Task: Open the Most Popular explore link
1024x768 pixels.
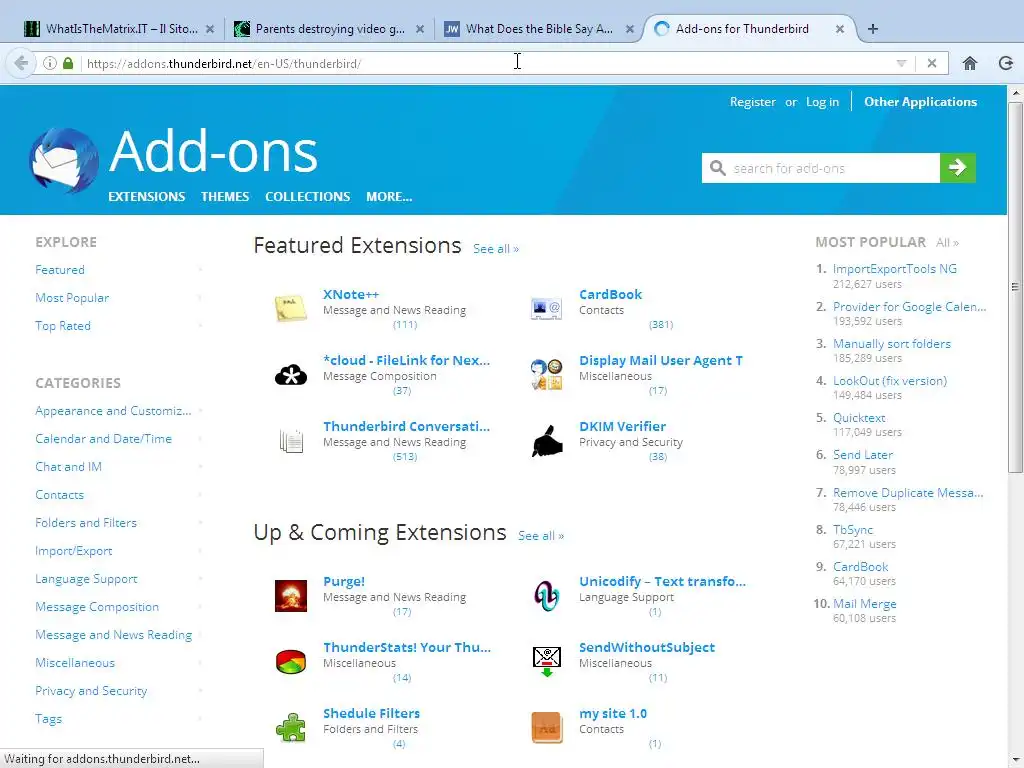Action: (x=72, y=298)
